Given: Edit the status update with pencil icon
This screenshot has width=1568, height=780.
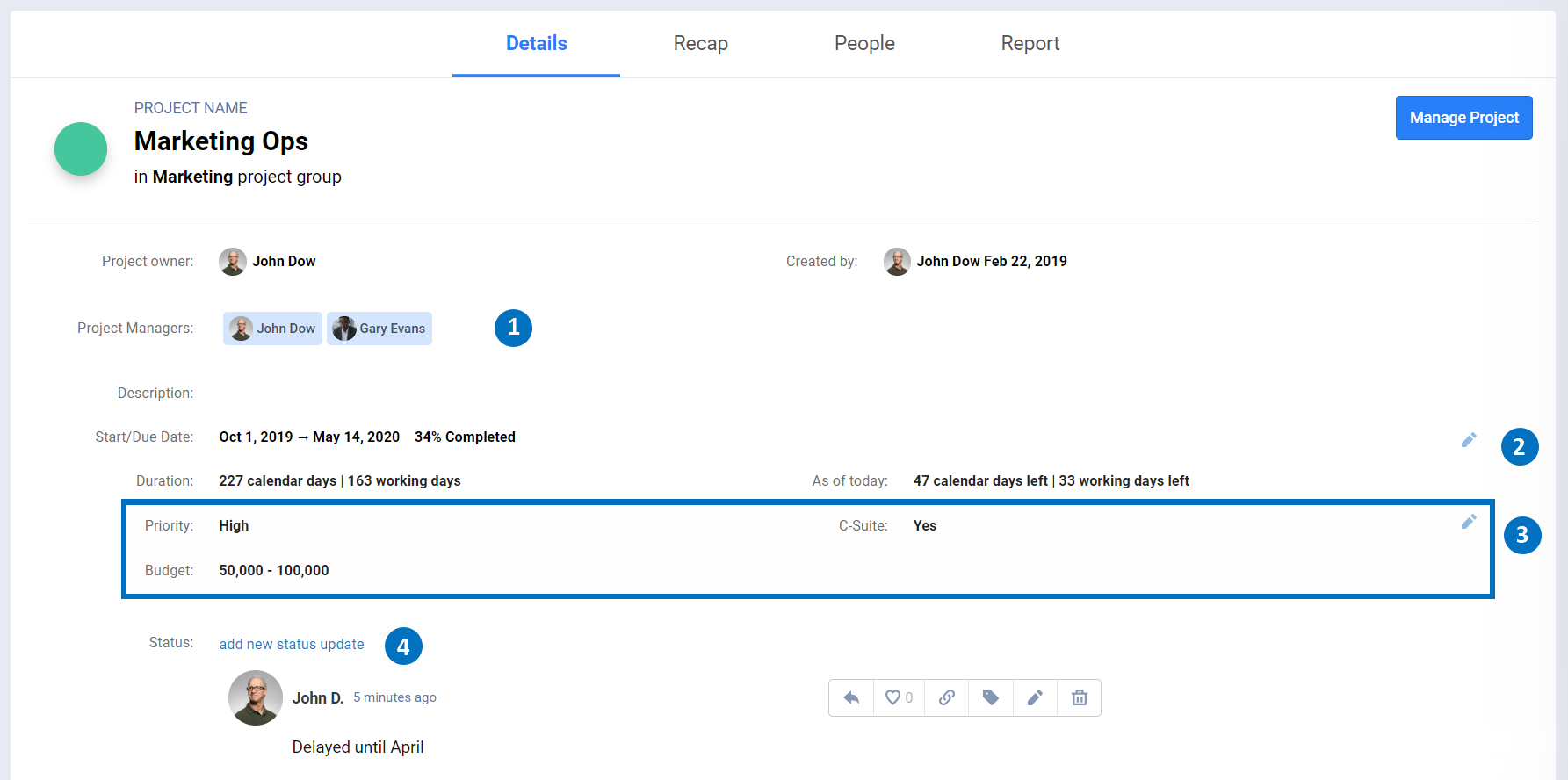Looking at the screenshot, I should click(x=1035, y=697).
